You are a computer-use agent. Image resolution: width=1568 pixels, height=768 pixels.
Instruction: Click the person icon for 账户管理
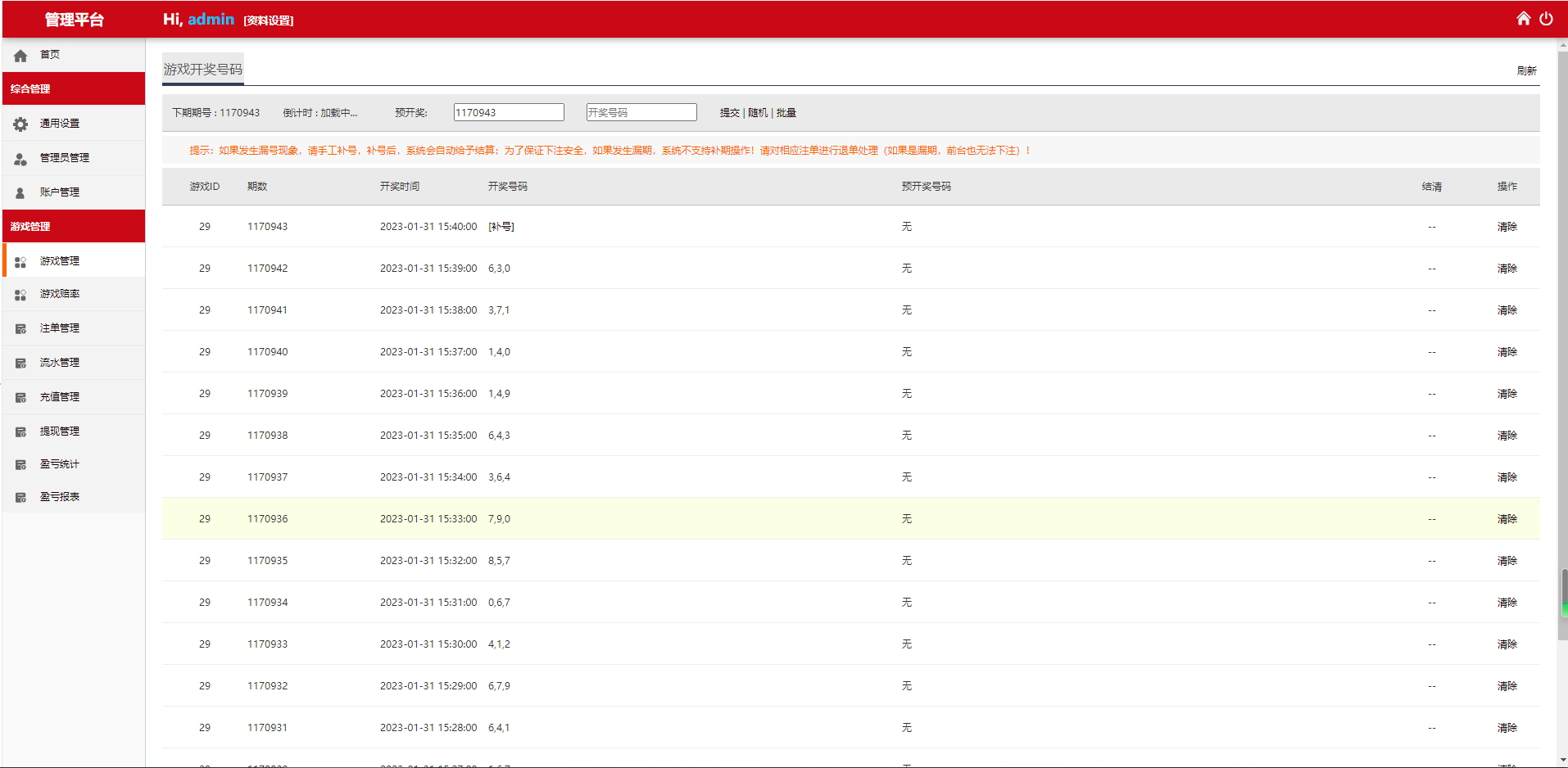click(20, 193)
